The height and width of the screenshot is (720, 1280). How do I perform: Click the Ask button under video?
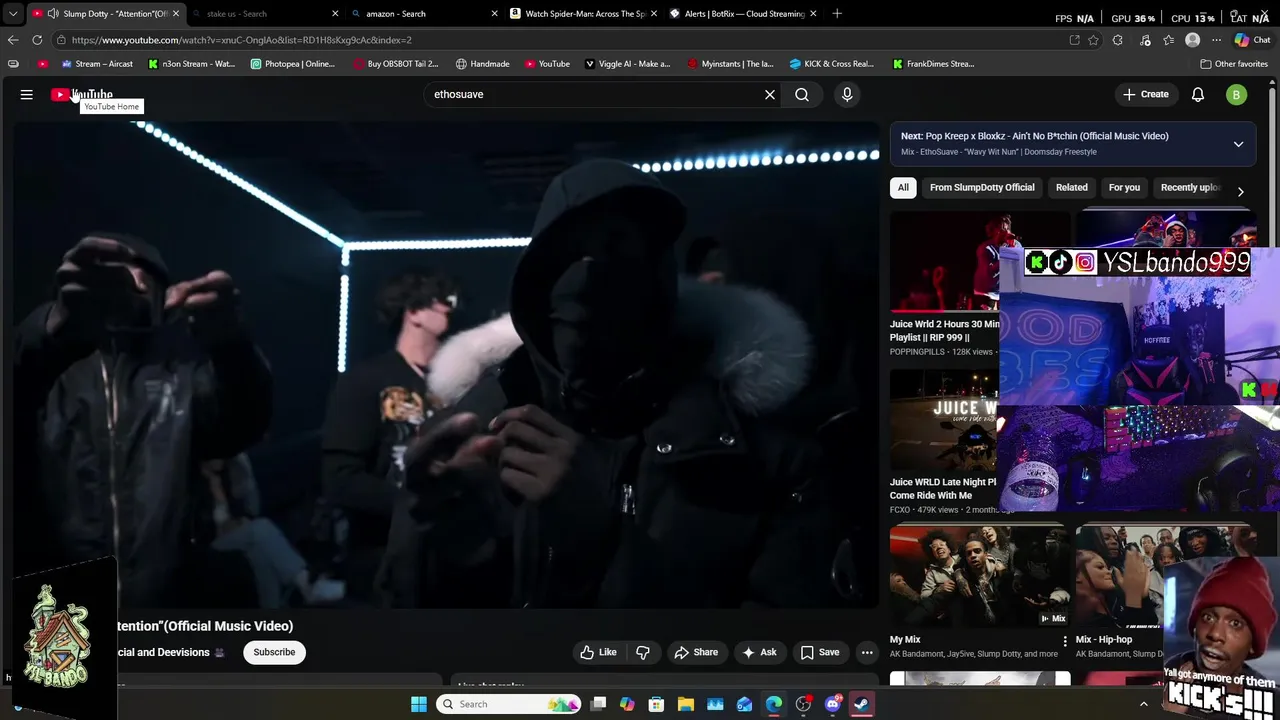click(759, 652)
